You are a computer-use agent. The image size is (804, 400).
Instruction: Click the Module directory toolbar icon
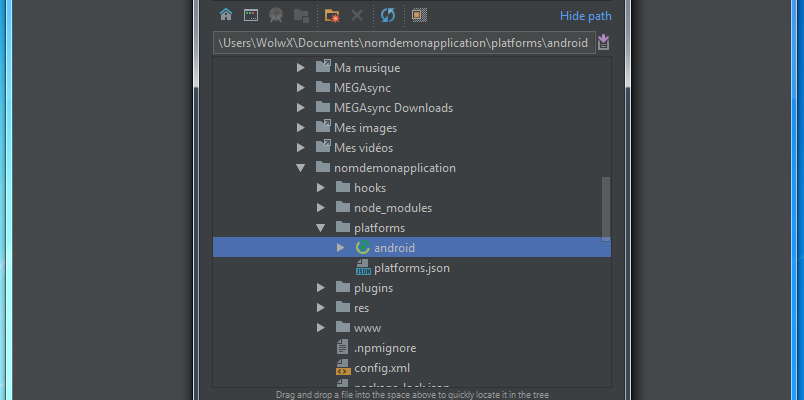pyautogui.click(x=301, y=15)
